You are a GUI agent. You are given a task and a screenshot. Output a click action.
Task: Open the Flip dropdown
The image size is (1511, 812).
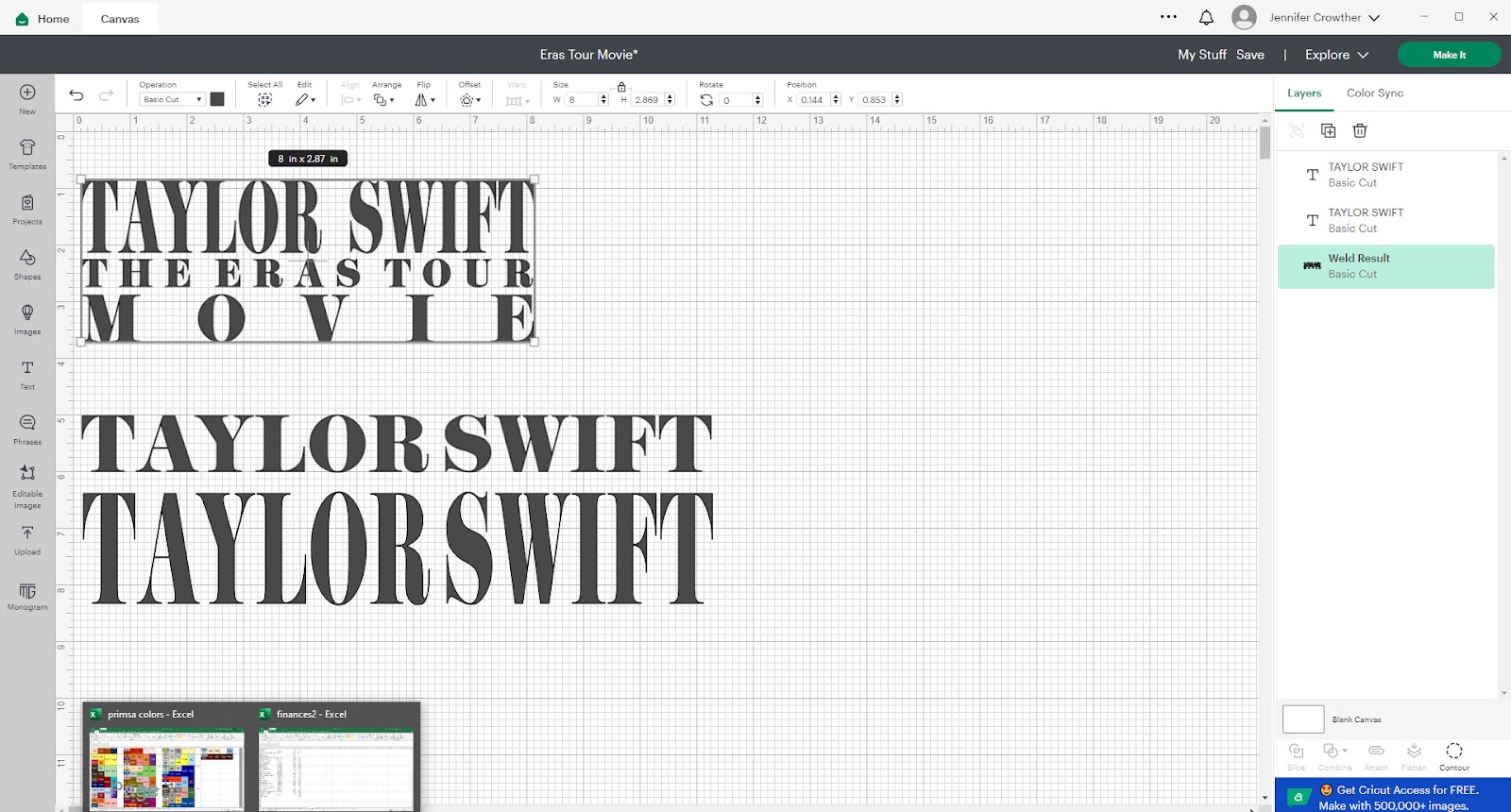click(x=425, y=99)
